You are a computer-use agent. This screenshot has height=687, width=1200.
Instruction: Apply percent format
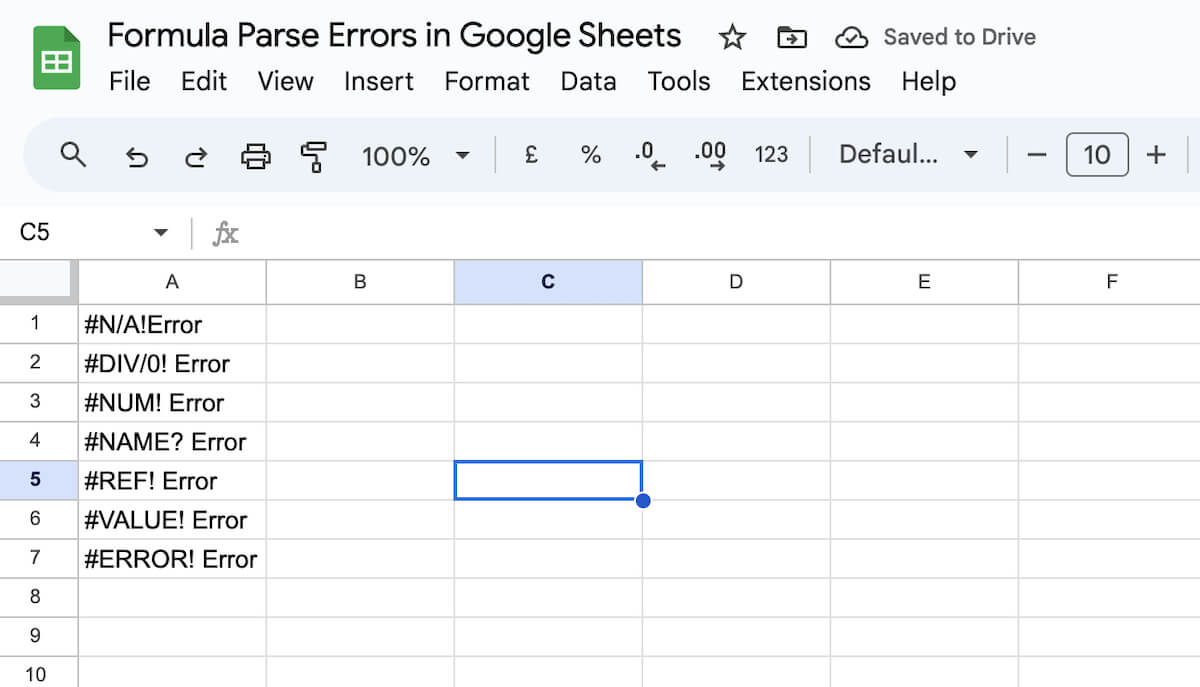tap(591, 155)
